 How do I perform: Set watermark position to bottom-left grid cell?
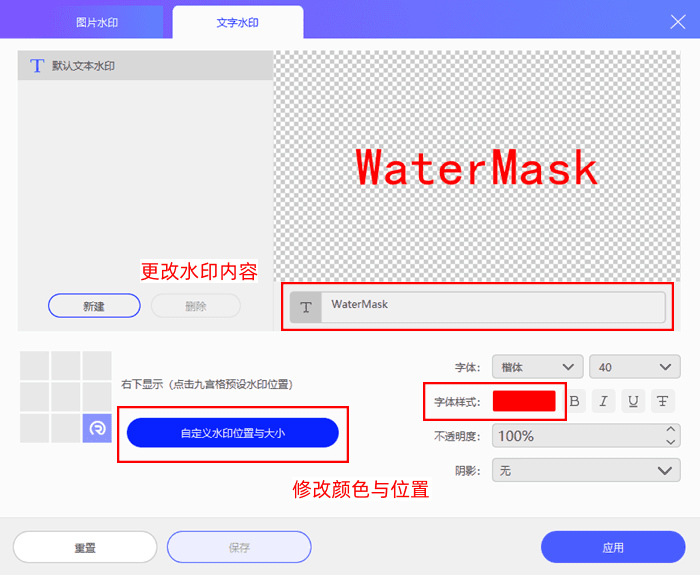(x=34, y=428)
